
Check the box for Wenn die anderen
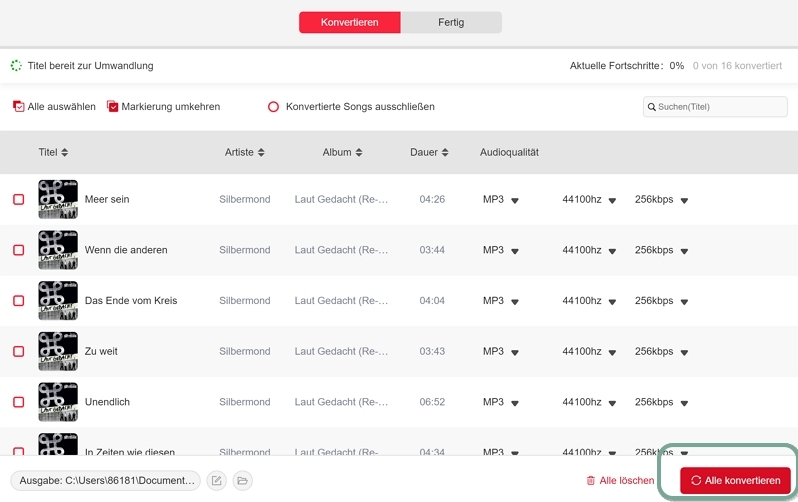(x=18, y=250)
